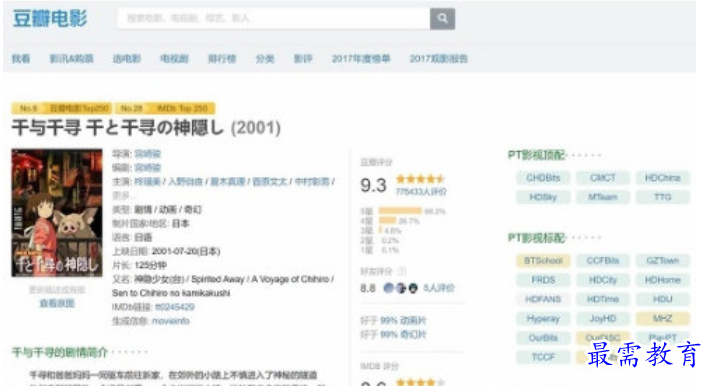This screenshot has width=709, height=386.
Task: Open the 影讯&购票 nav item
Action: (x=71, y=59)
